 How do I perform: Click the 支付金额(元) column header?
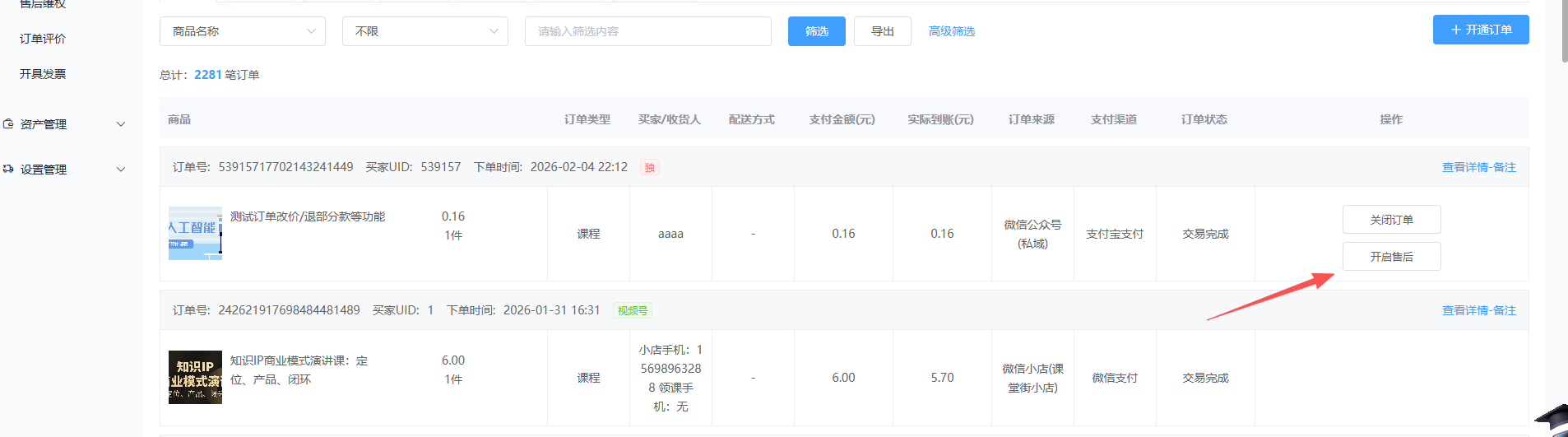[842, 119]
